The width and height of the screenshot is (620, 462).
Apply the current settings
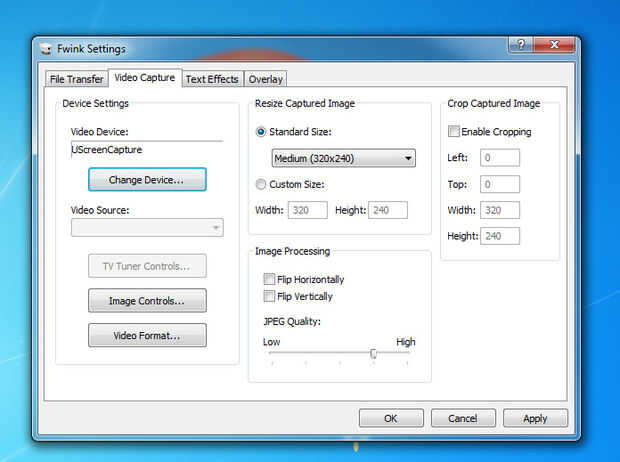[x=535, y=418]
